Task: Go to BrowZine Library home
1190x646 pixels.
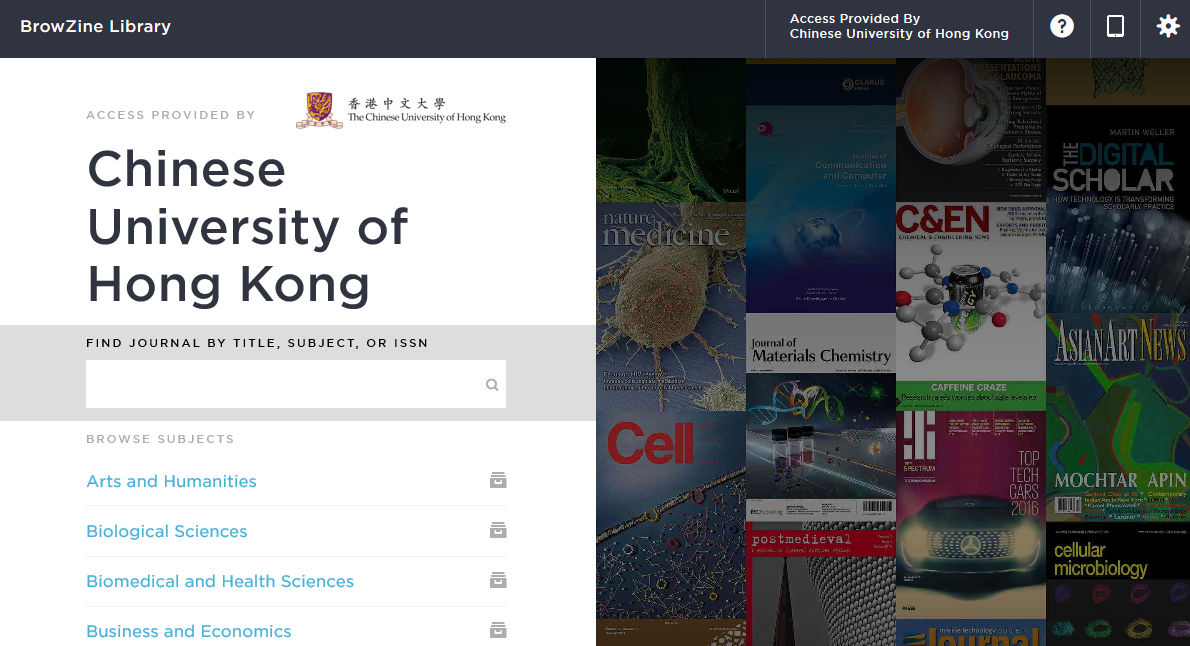Action: pos(96,27)
